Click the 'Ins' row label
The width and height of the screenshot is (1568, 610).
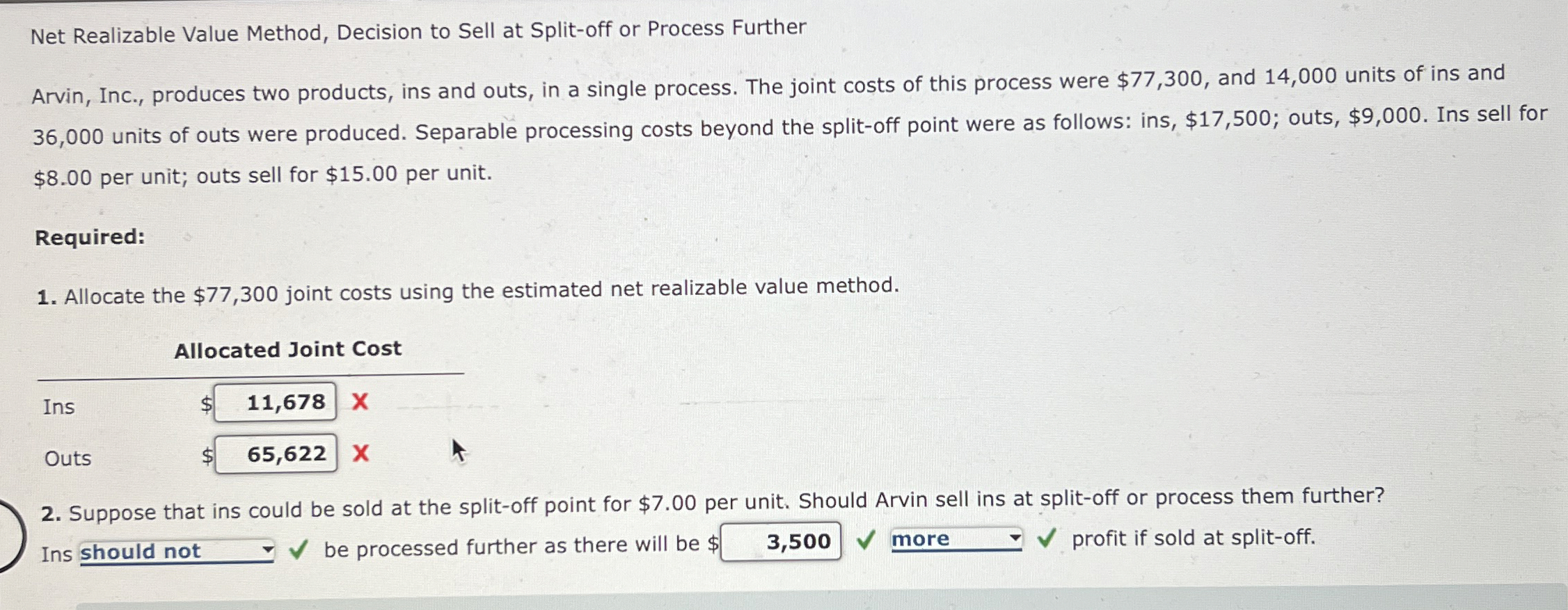[58, 407]
